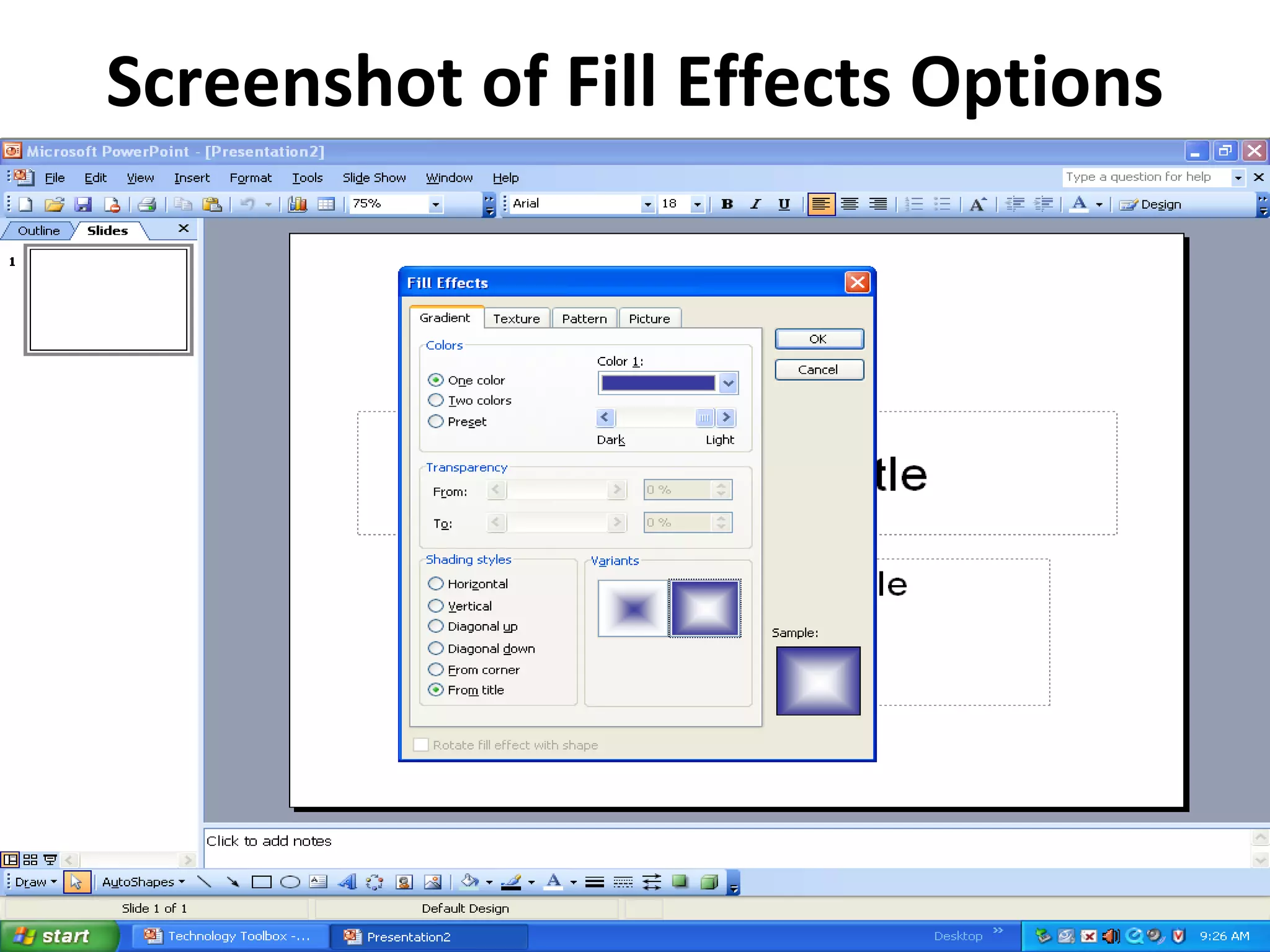Click the Undo arrow icon
The width and height of the screenshot is (1270, 952).
coord(247,204)
